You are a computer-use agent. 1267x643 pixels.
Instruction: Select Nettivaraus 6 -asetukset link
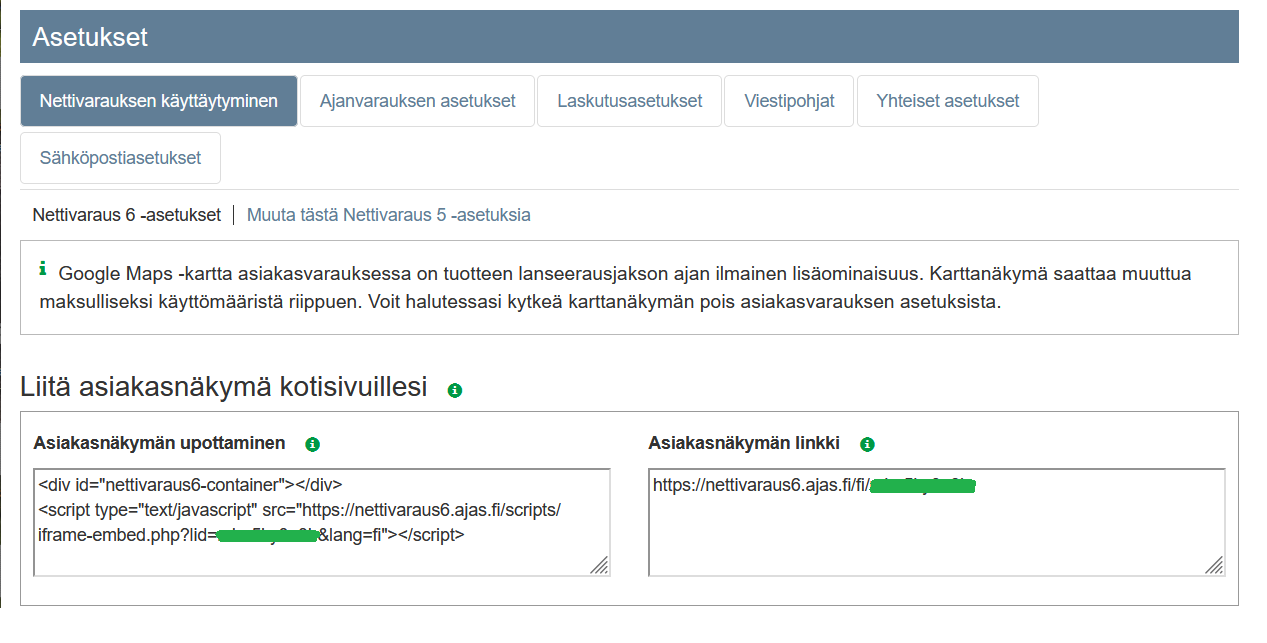126,215
